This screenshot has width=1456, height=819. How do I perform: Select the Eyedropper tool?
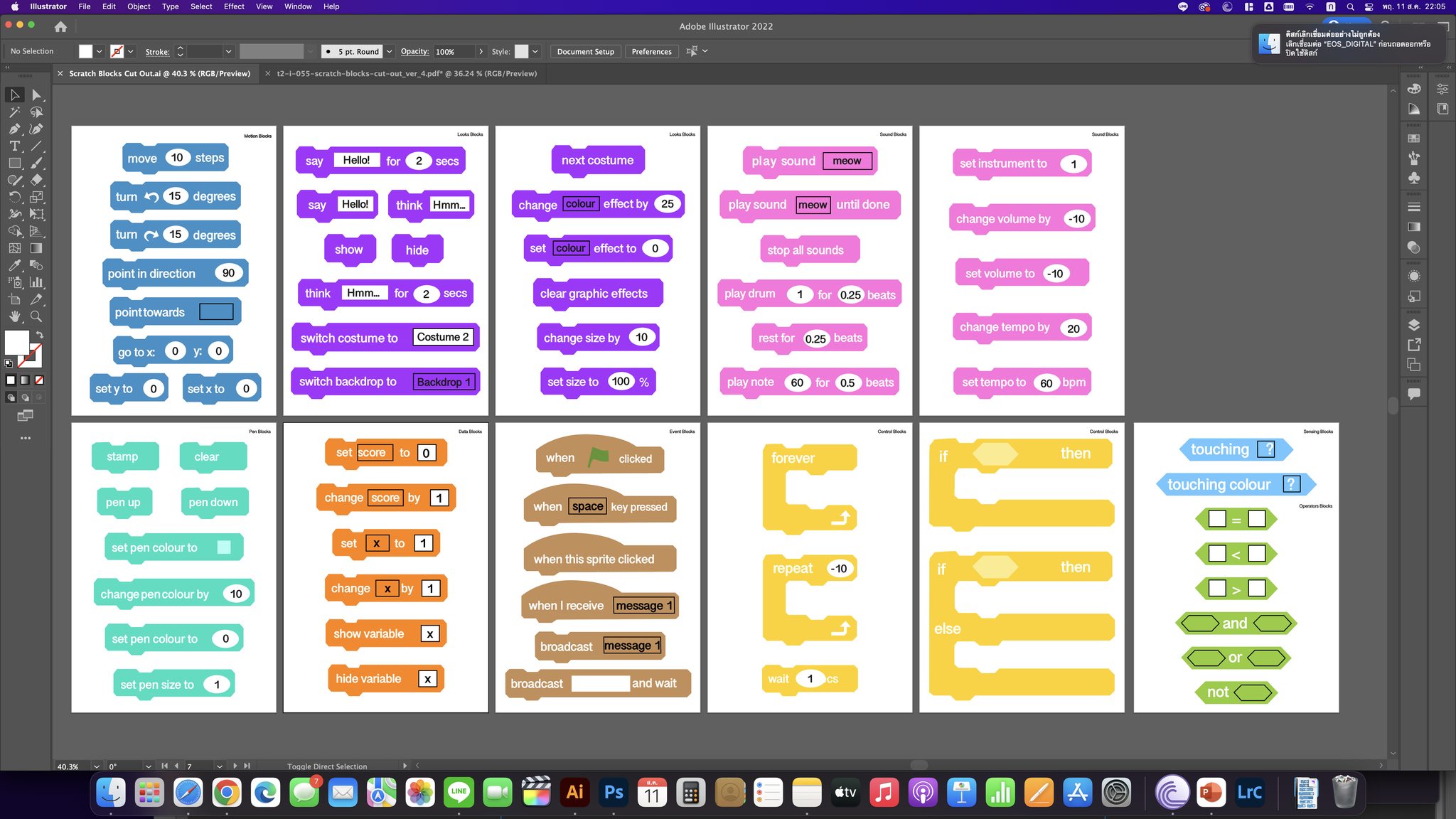15,265
